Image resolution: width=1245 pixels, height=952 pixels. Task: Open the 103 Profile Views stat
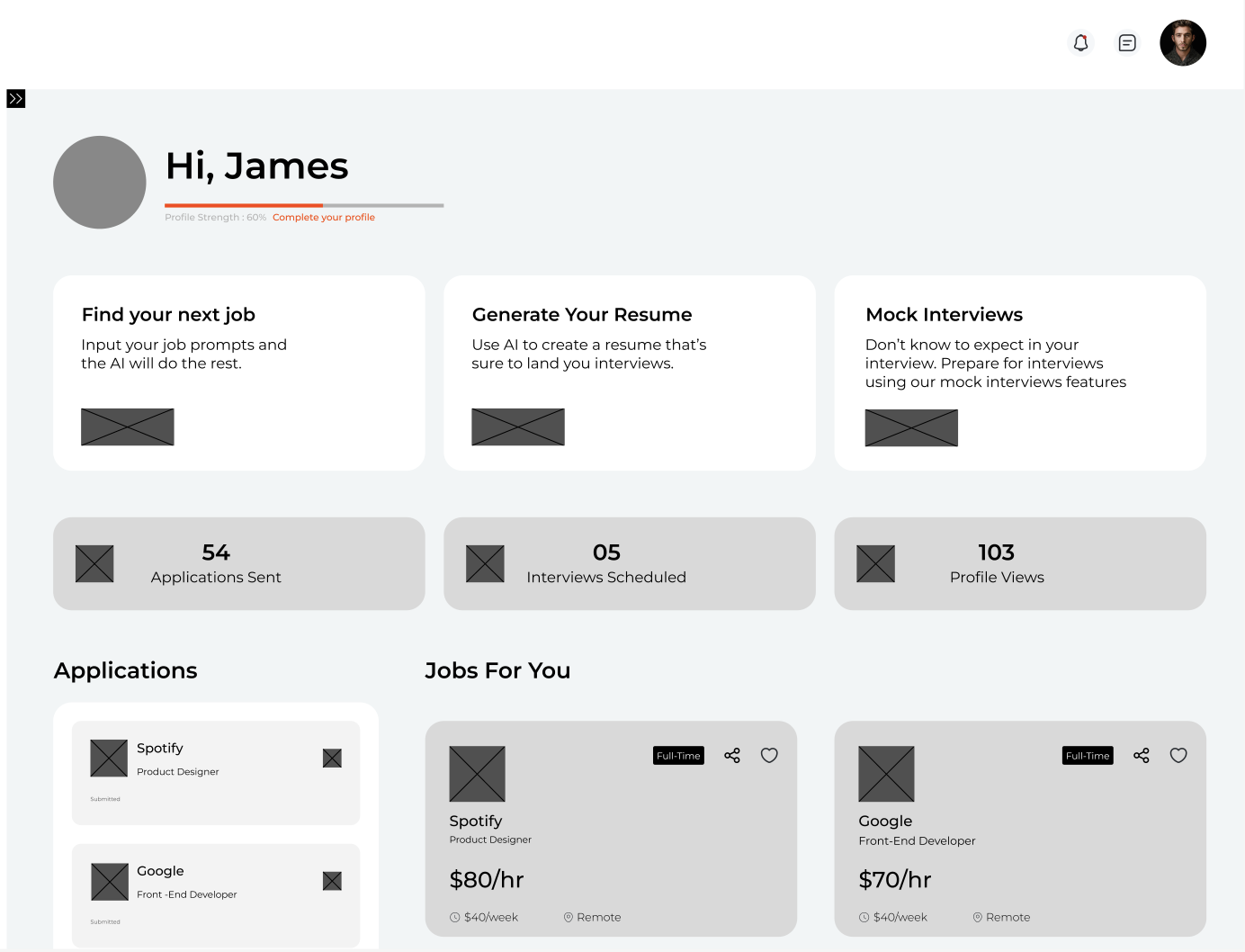tap(1020, 563)
